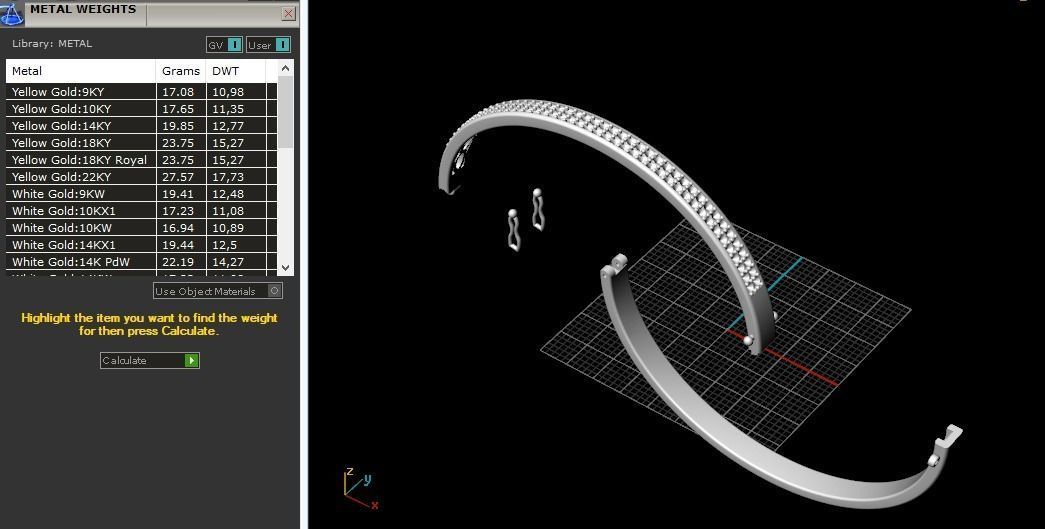Click the green Calculate arrow icon

(191, 360)
